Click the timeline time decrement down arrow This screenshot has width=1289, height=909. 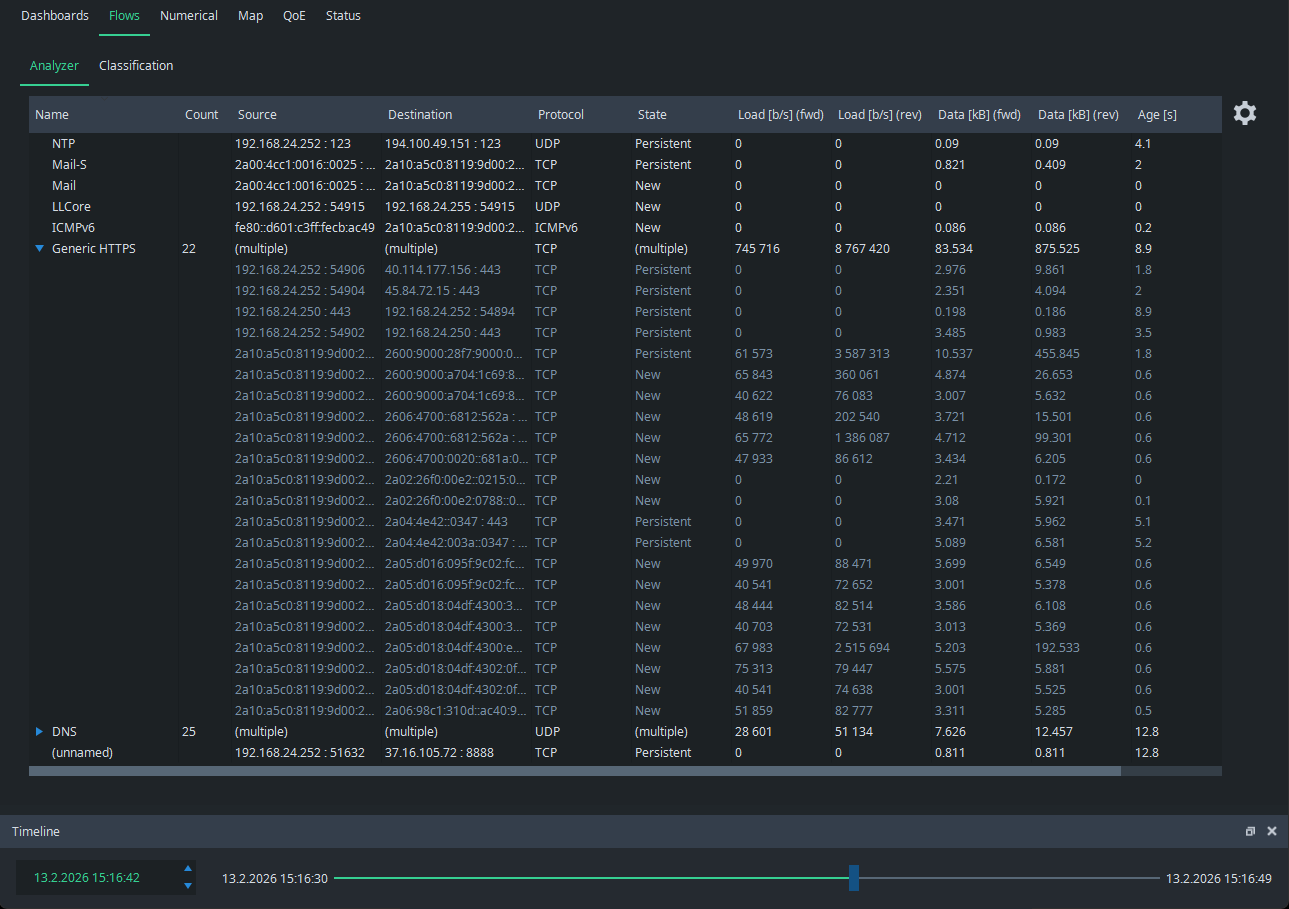[187, 886]
